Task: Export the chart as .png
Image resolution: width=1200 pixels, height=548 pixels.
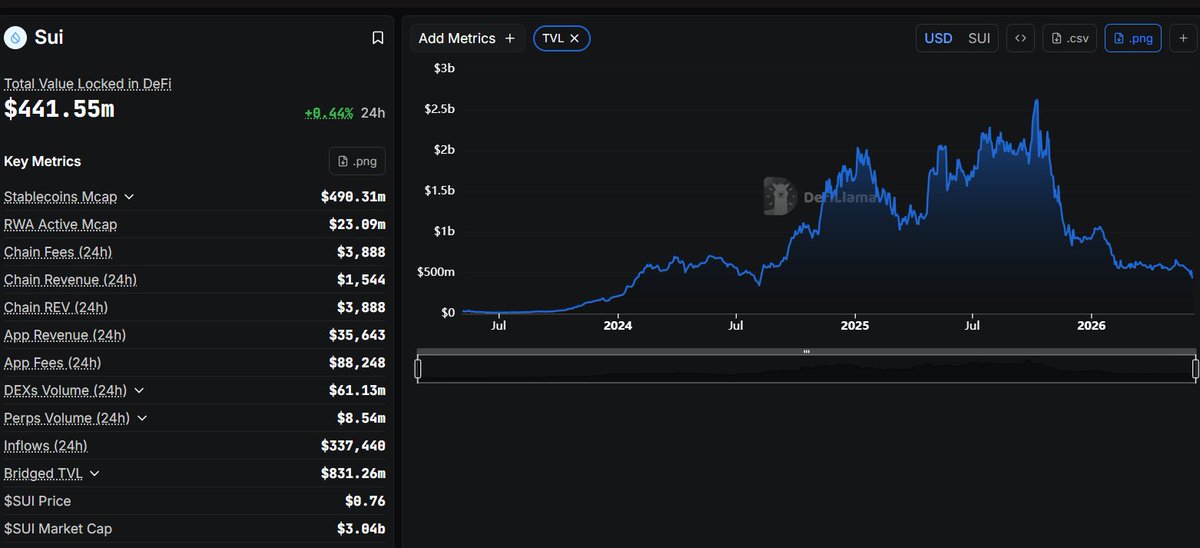Action: pyautogui.click(x=1133, y=38)
